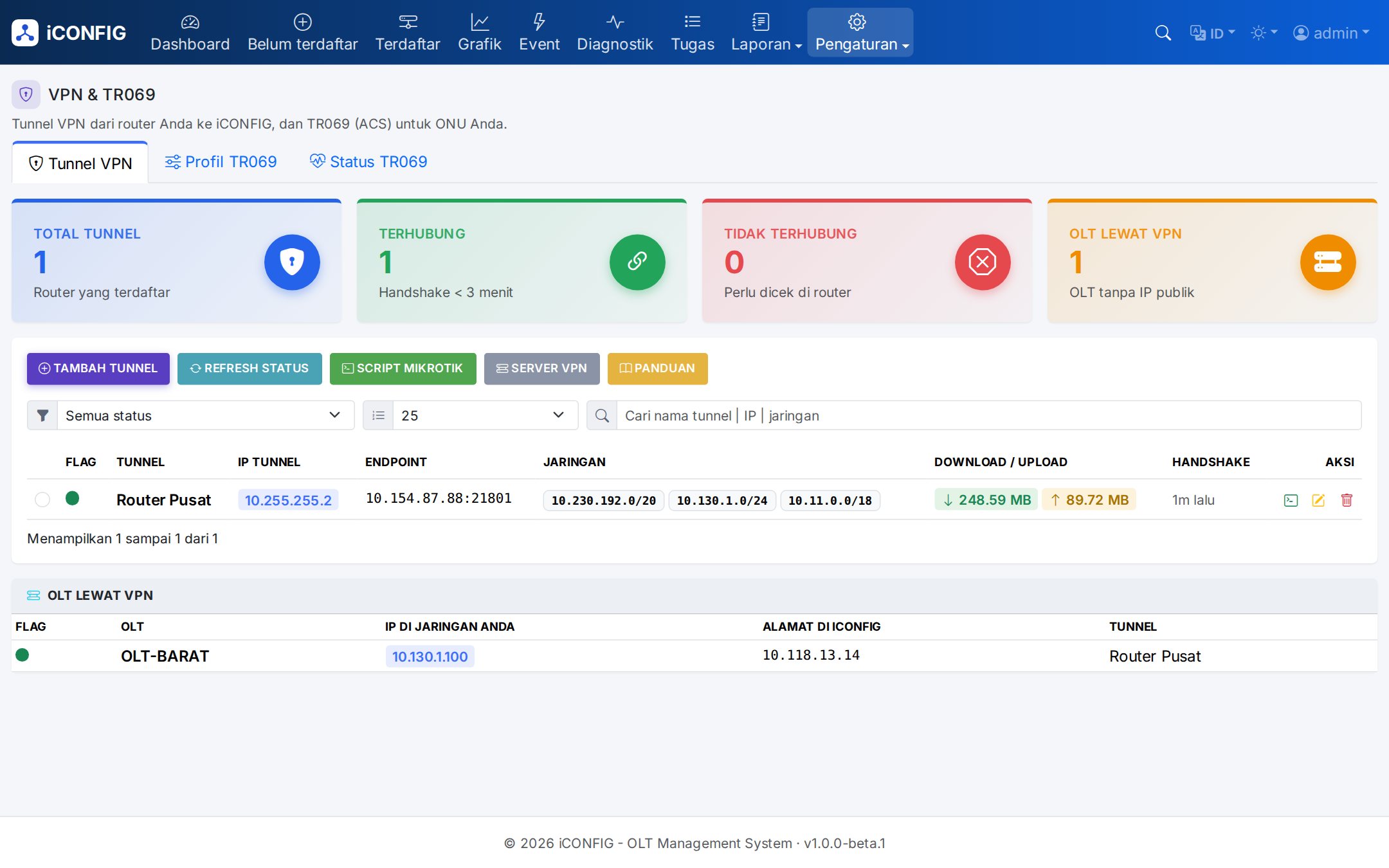This screenshot has width=1389, height=868.
Task: Click the filter funnel icon next to Semua status
Action: coord(42,415)
